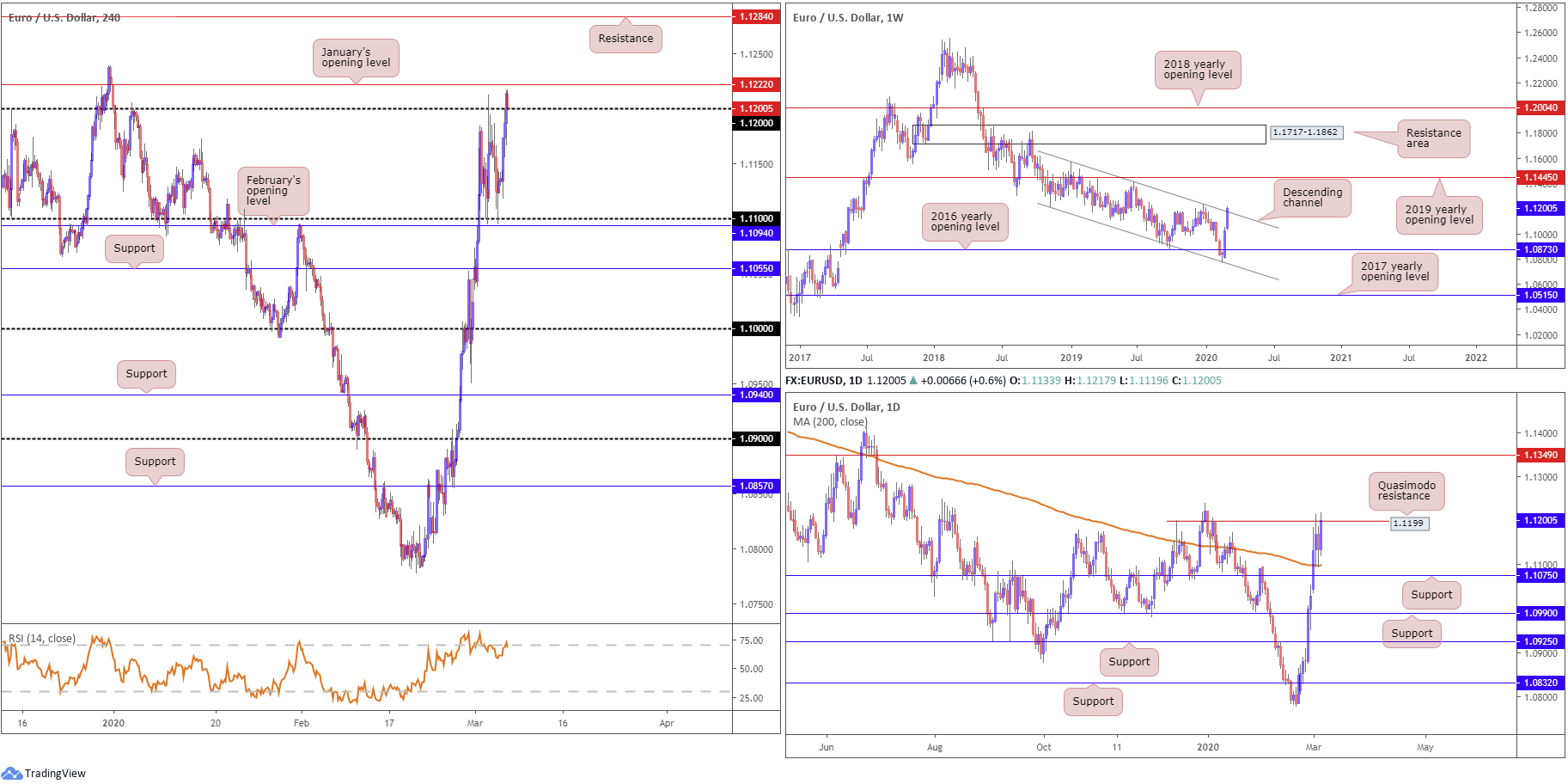The image size is (1568, 784).
Task: Select the '2016 yearly opening level' callout
Action: pos(965,222)
